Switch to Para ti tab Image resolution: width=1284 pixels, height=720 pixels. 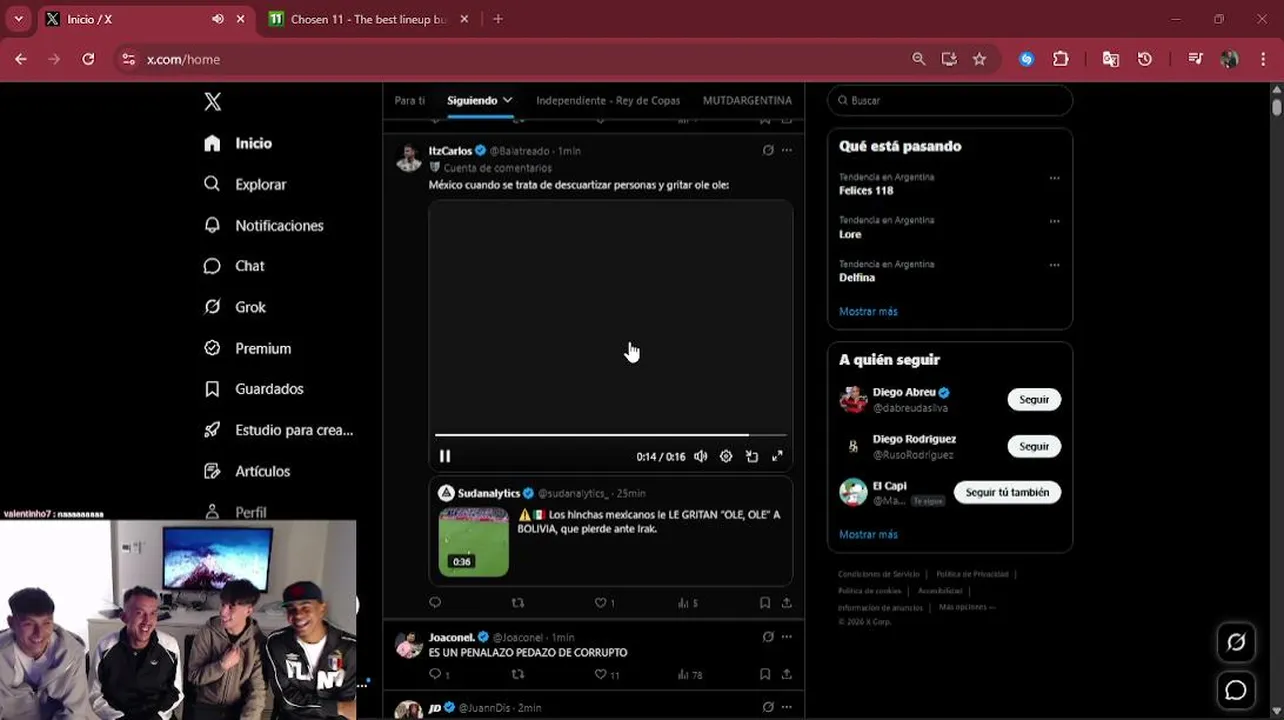[409, 100]
